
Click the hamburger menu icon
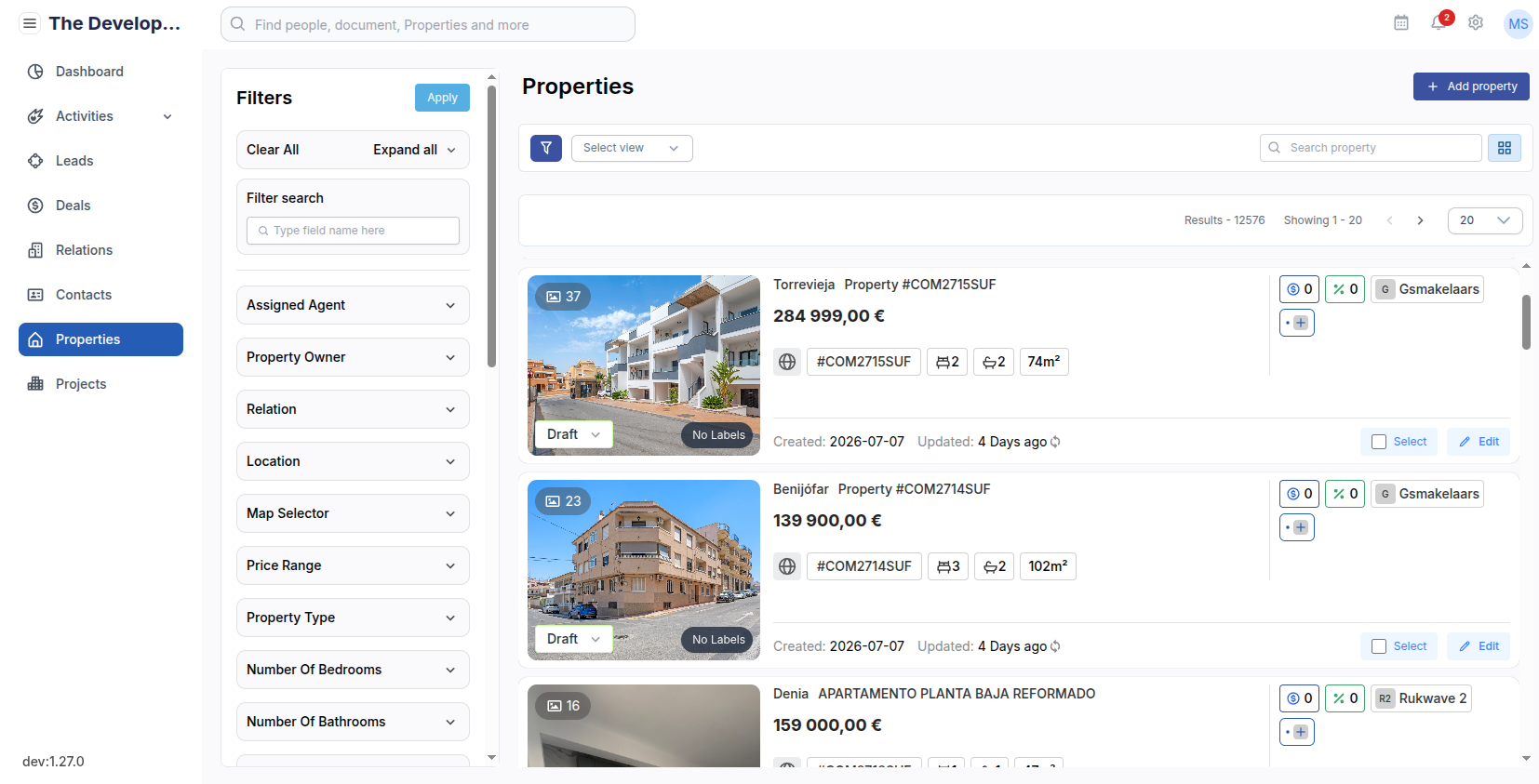coord(30,23)
